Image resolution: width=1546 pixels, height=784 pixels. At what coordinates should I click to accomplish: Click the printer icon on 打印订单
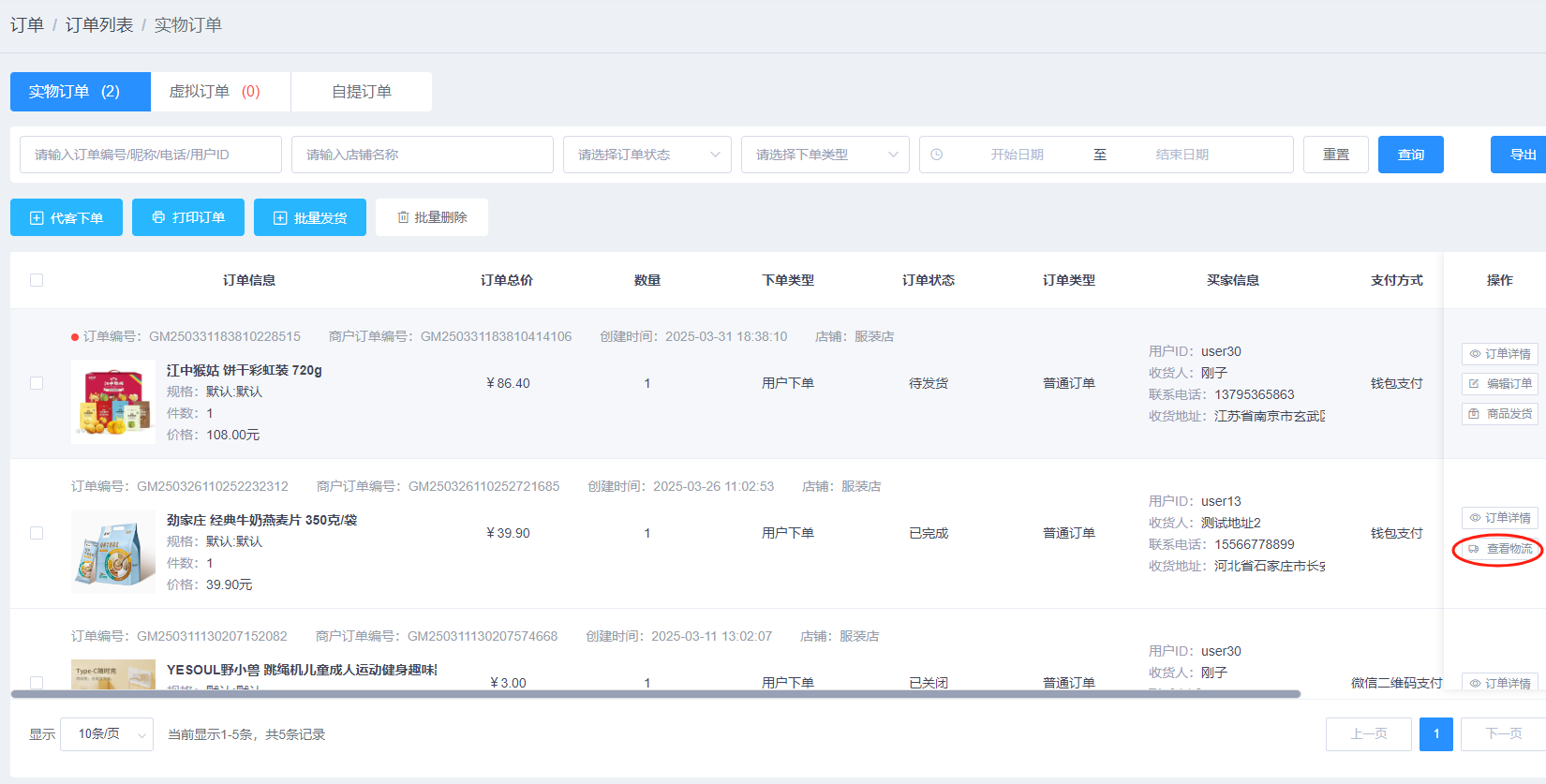click(158, 217)
